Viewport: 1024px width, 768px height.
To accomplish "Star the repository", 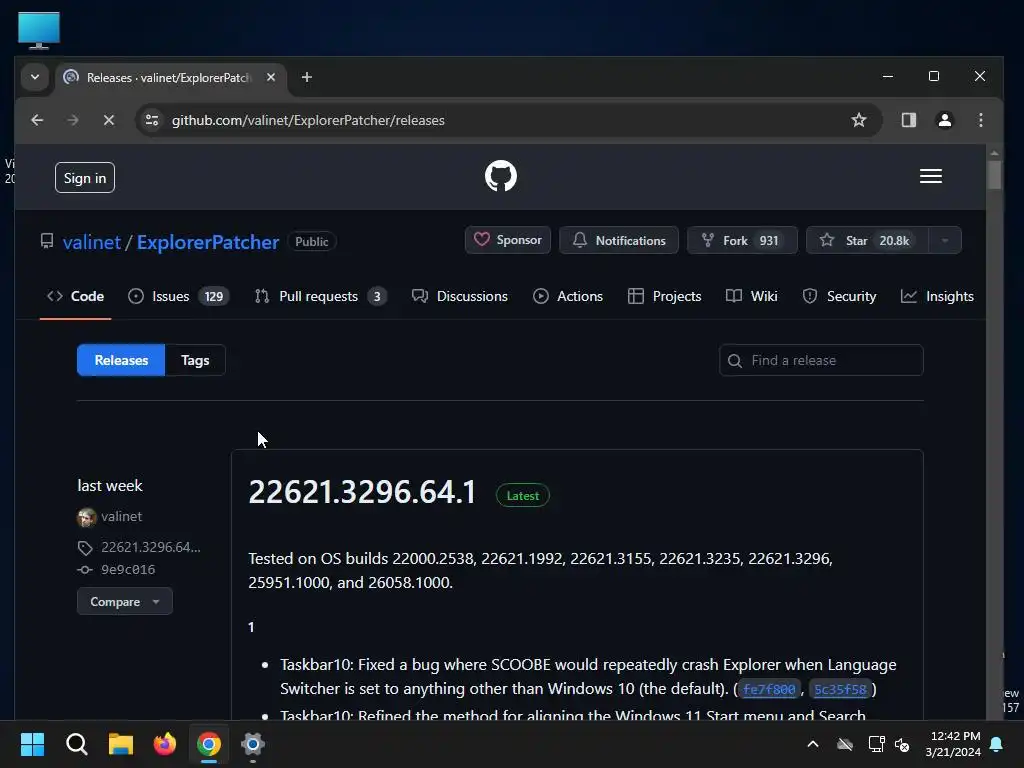I will 867,240.
